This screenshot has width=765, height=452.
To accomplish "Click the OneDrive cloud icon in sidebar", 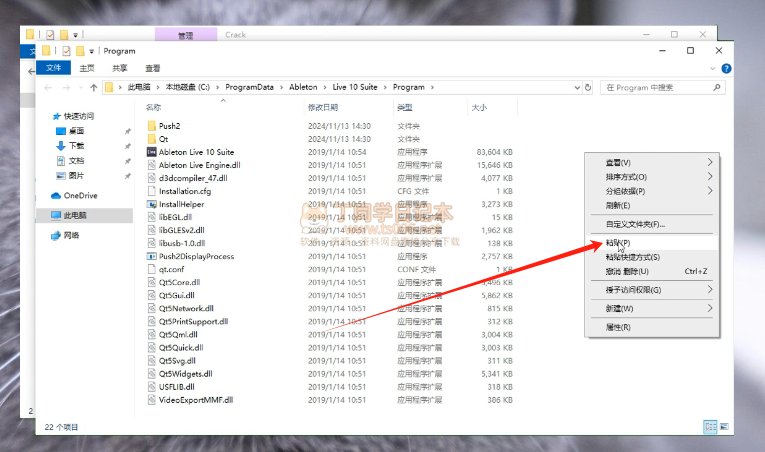I will [x=56, y=196].
